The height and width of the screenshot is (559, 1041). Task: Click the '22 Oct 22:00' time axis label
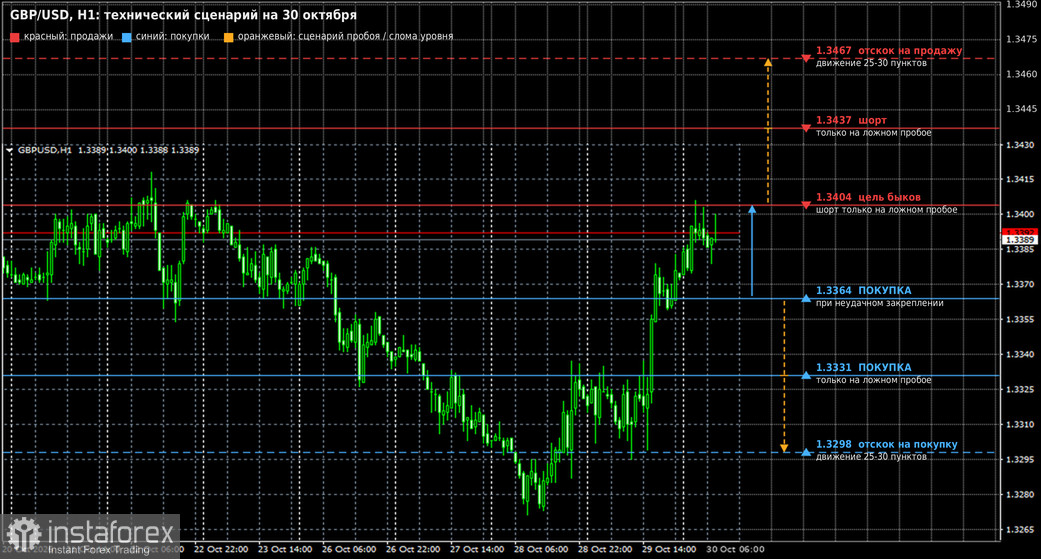(221, 550)
